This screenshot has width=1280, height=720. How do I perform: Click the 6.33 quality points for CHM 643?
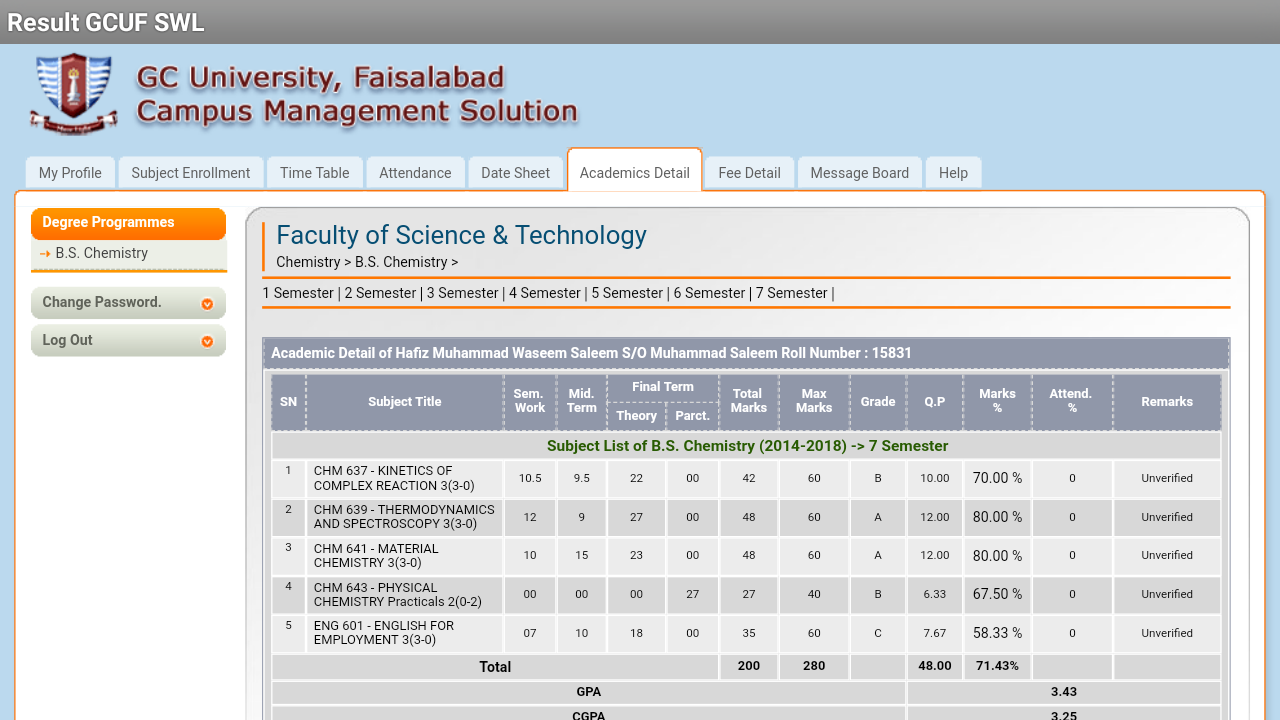[935, 594]
